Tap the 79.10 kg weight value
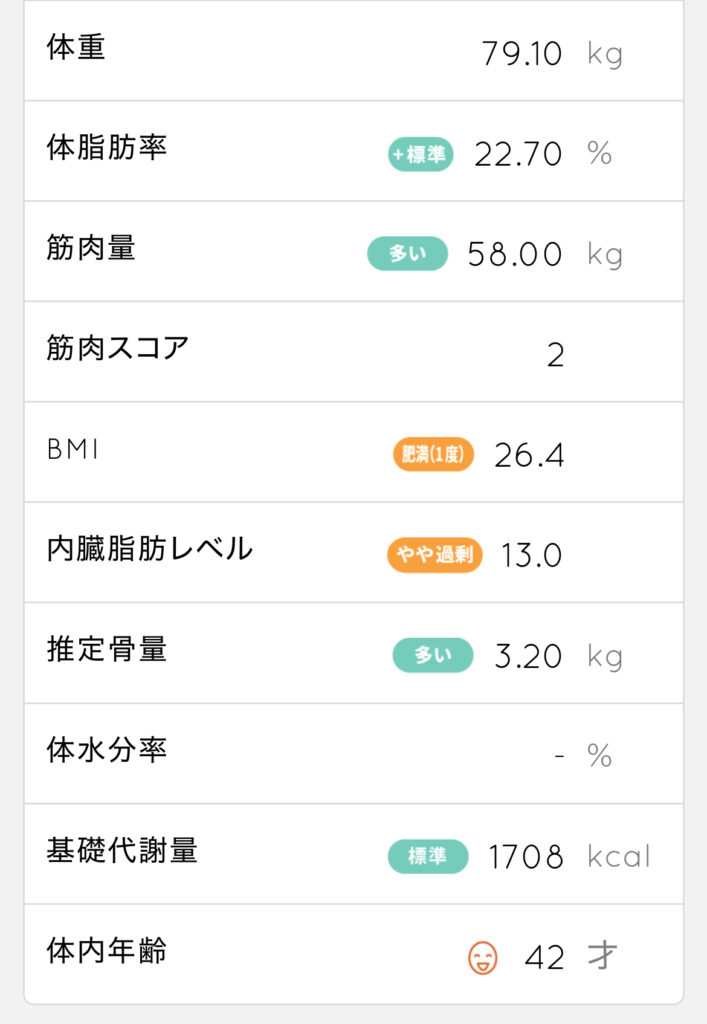This screenshot has width=707, height=1024. coord(552,54)
